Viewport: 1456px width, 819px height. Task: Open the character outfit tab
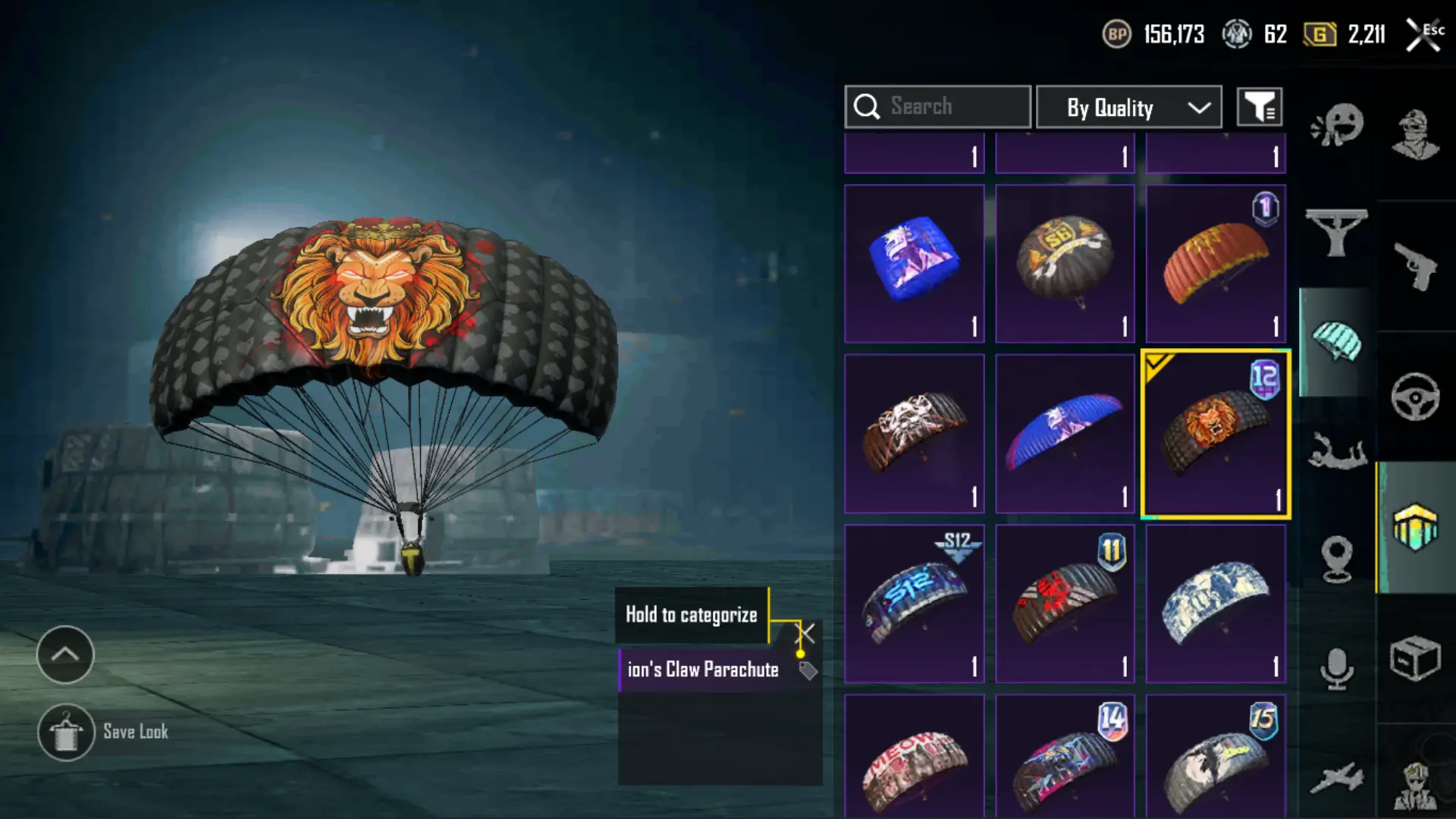(x=1415, y=135)
